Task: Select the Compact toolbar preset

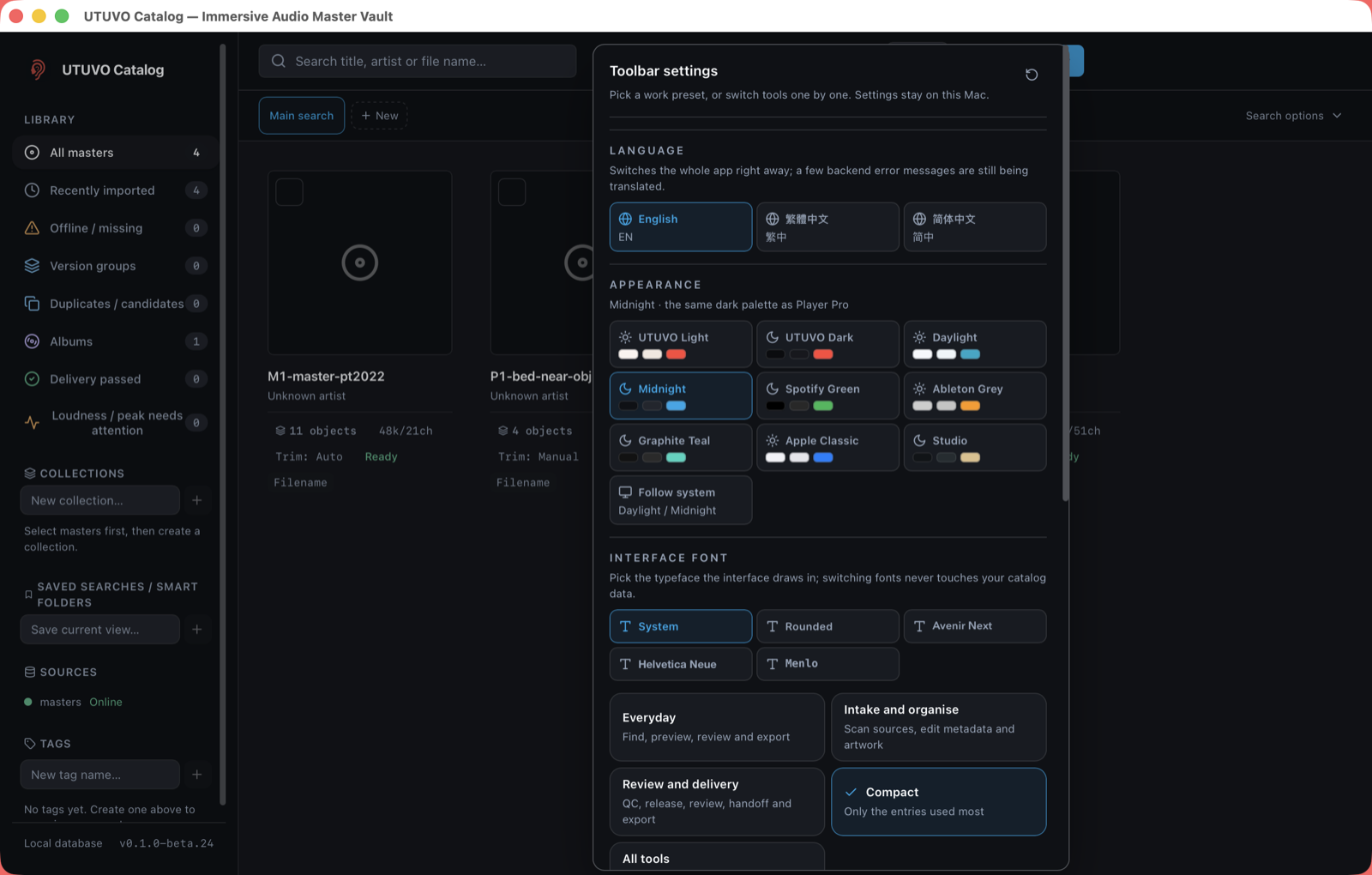Action: point(939,801)
